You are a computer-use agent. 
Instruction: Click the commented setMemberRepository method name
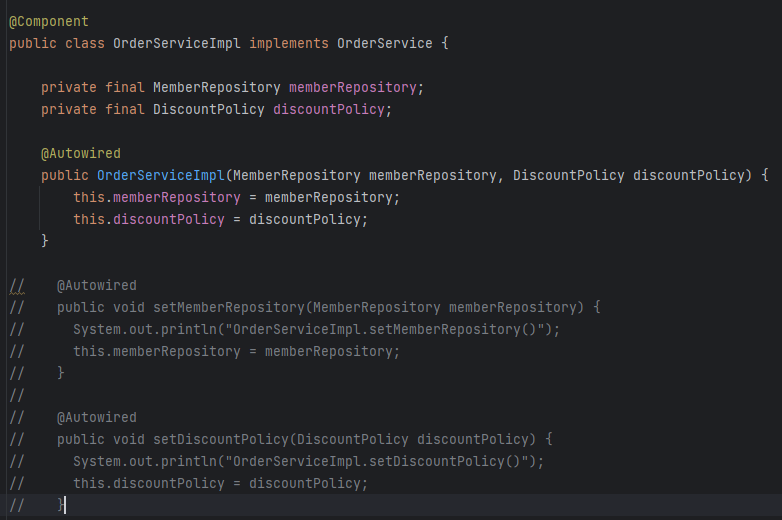pos(228,307)
